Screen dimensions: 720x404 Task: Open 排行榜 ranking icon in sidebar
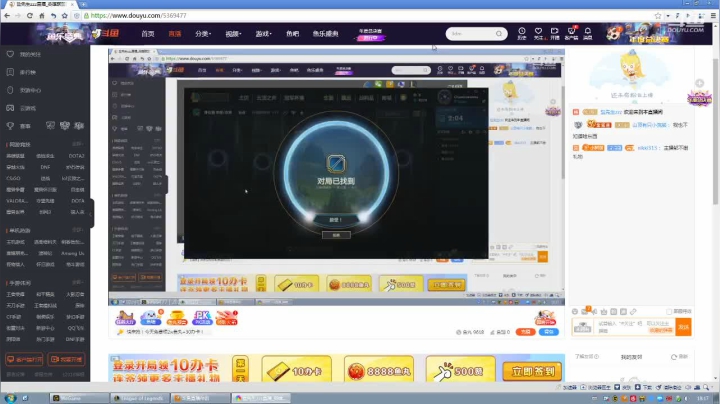(10, 72)
